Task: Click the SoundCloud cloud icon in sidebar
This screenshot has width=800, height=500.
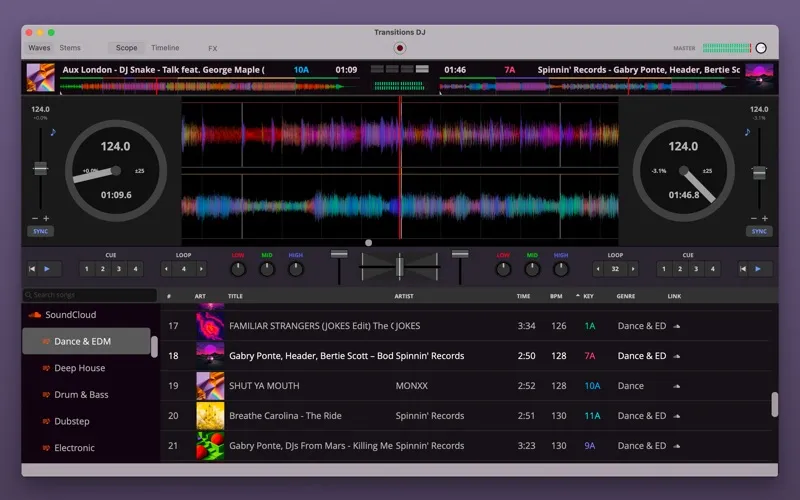Action: (35, 315)
